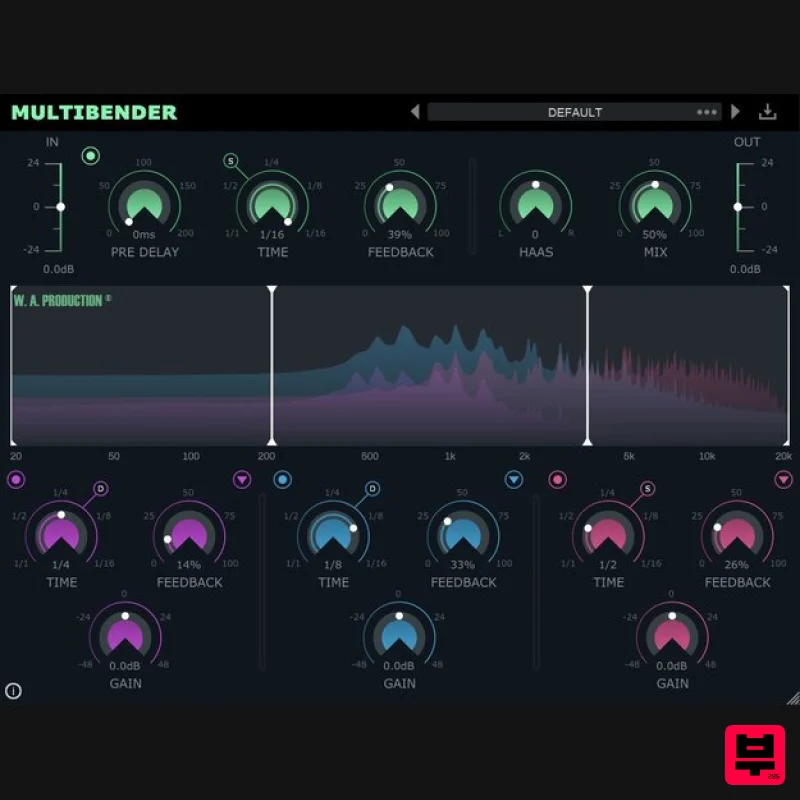Toggle the blue mid band power button
Viewport: 800px width, 800px height.
(283, 480)
